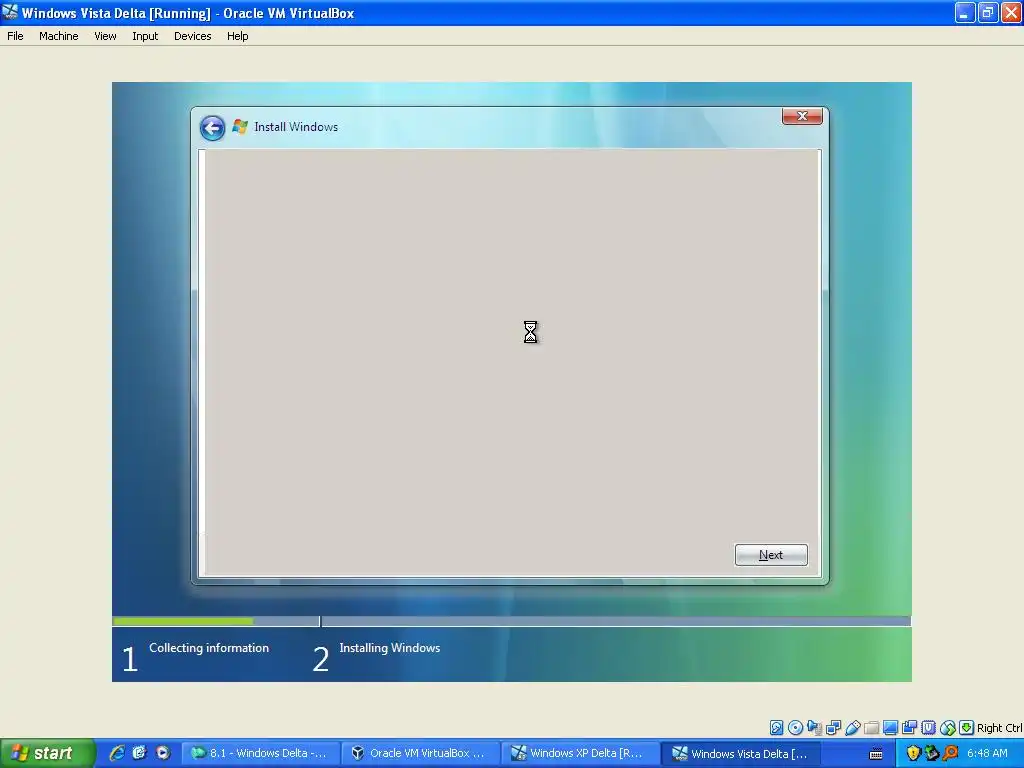Screen dimensions: 1024x768
Task: Launch Outlook Express from Quick Launch
Action: point(140,753)
